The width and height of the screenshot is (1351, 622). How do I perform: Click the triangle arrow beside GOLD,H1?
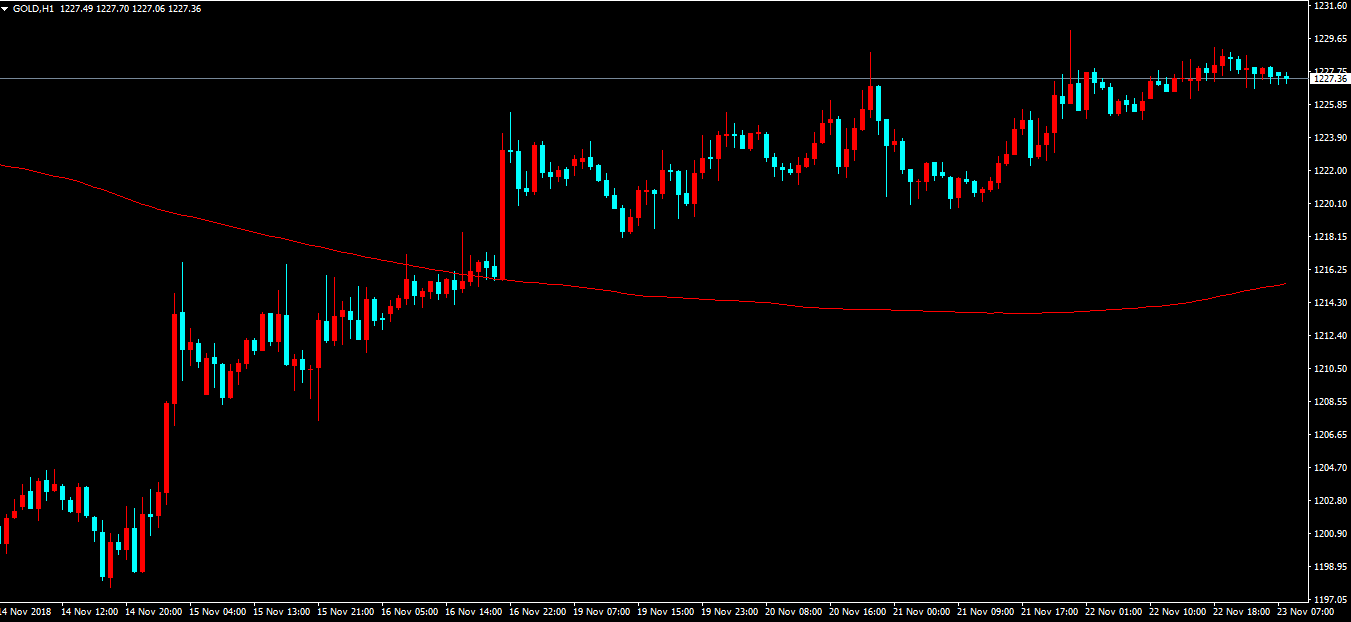(5, 9)
